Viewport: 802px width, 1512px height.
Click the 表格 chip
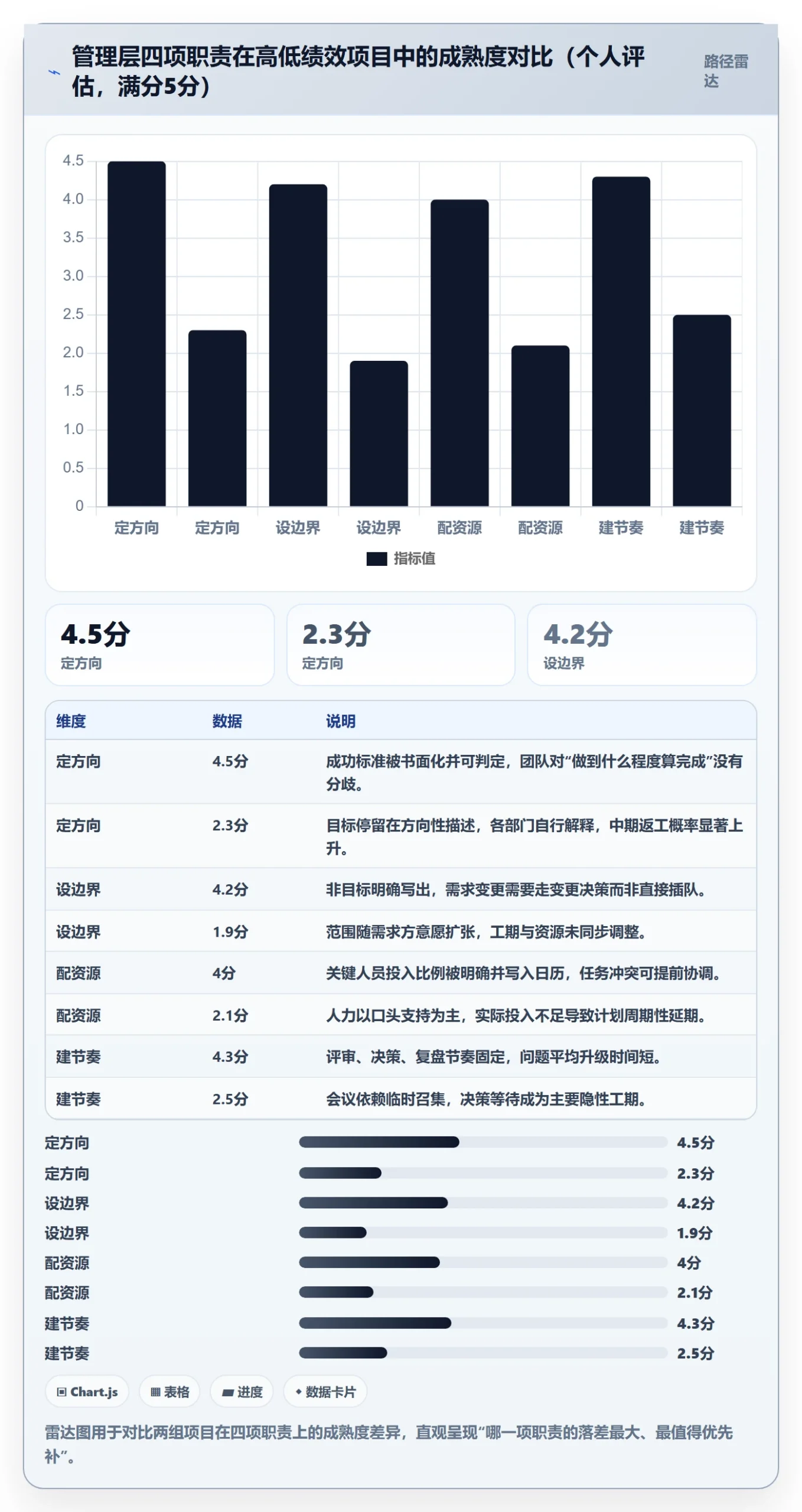click(169, 1392)
